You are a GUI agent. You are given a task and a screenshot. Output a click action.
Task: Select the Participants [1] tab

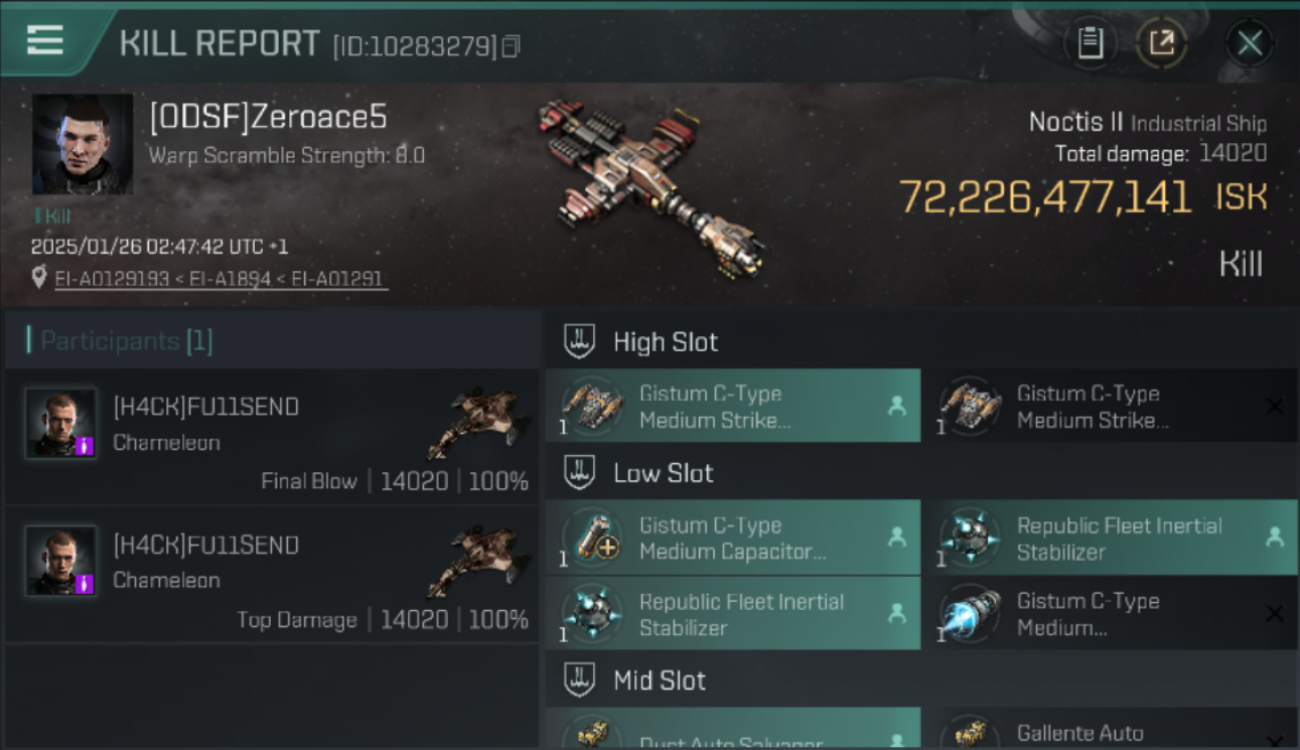[126, 341]
